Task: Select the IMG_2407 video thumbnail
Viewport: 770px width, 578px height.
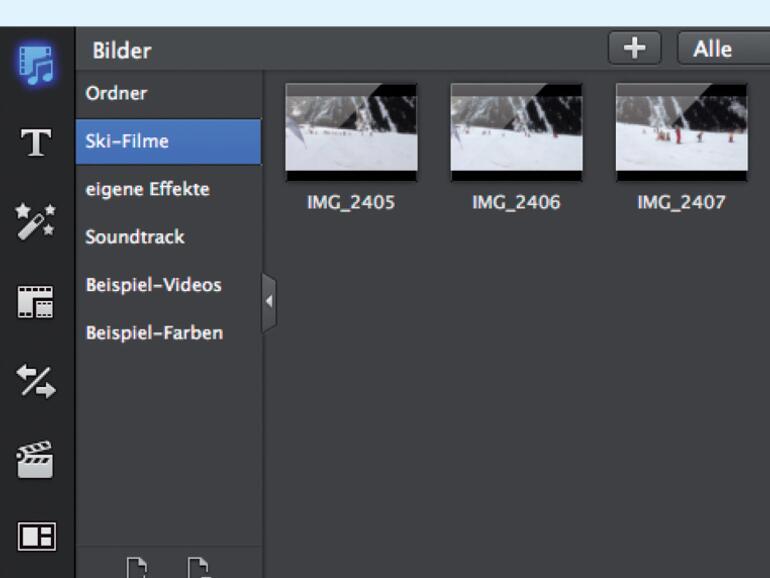Action: click(682, 132)
